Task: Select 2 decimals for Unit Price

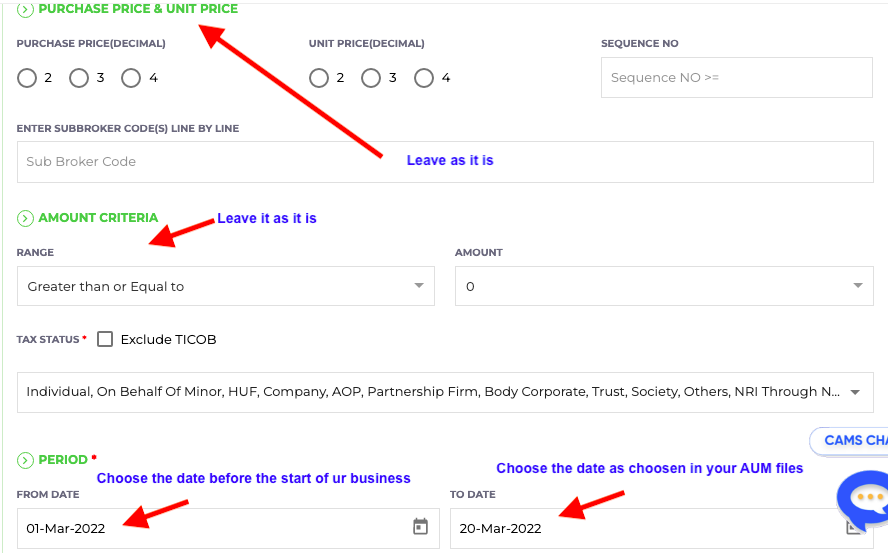Action: [x=319, y=78]
